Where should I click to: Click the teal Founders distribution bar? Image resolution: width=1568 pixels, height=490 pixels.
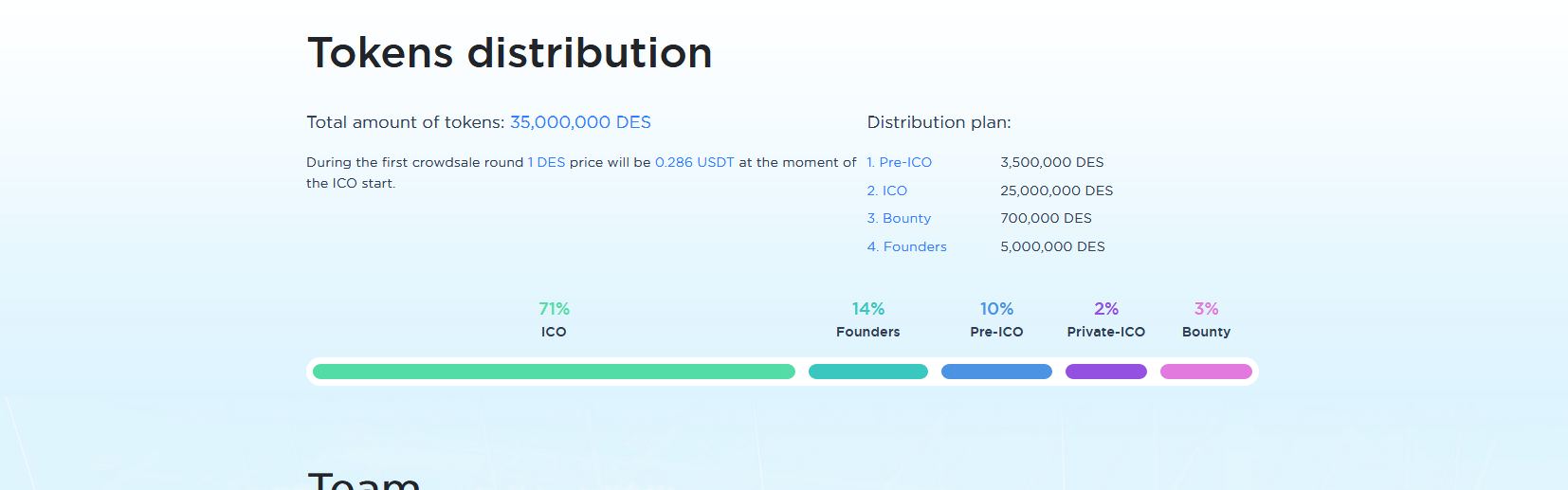(x=868, y=372)
